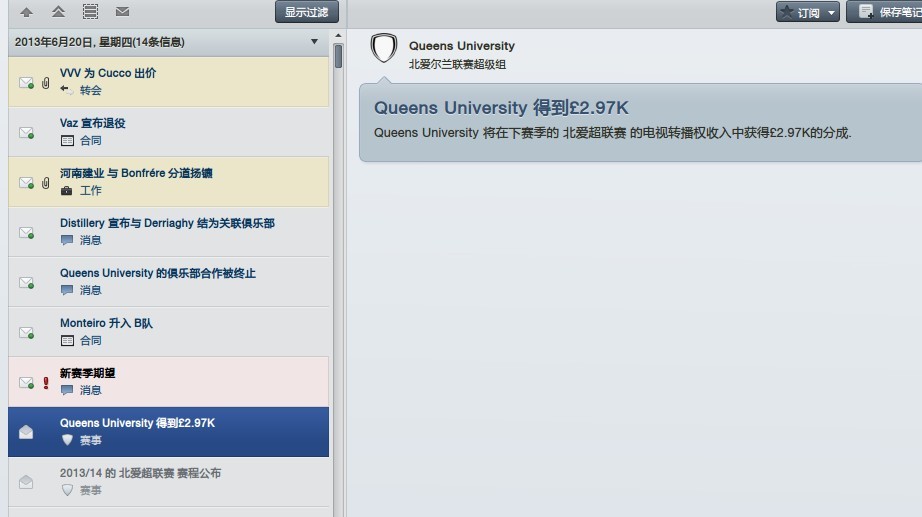This screenshot has height=517, width=922.
Task: Click the message list scrollbar thumb
Action: click(x=338, y=55)
